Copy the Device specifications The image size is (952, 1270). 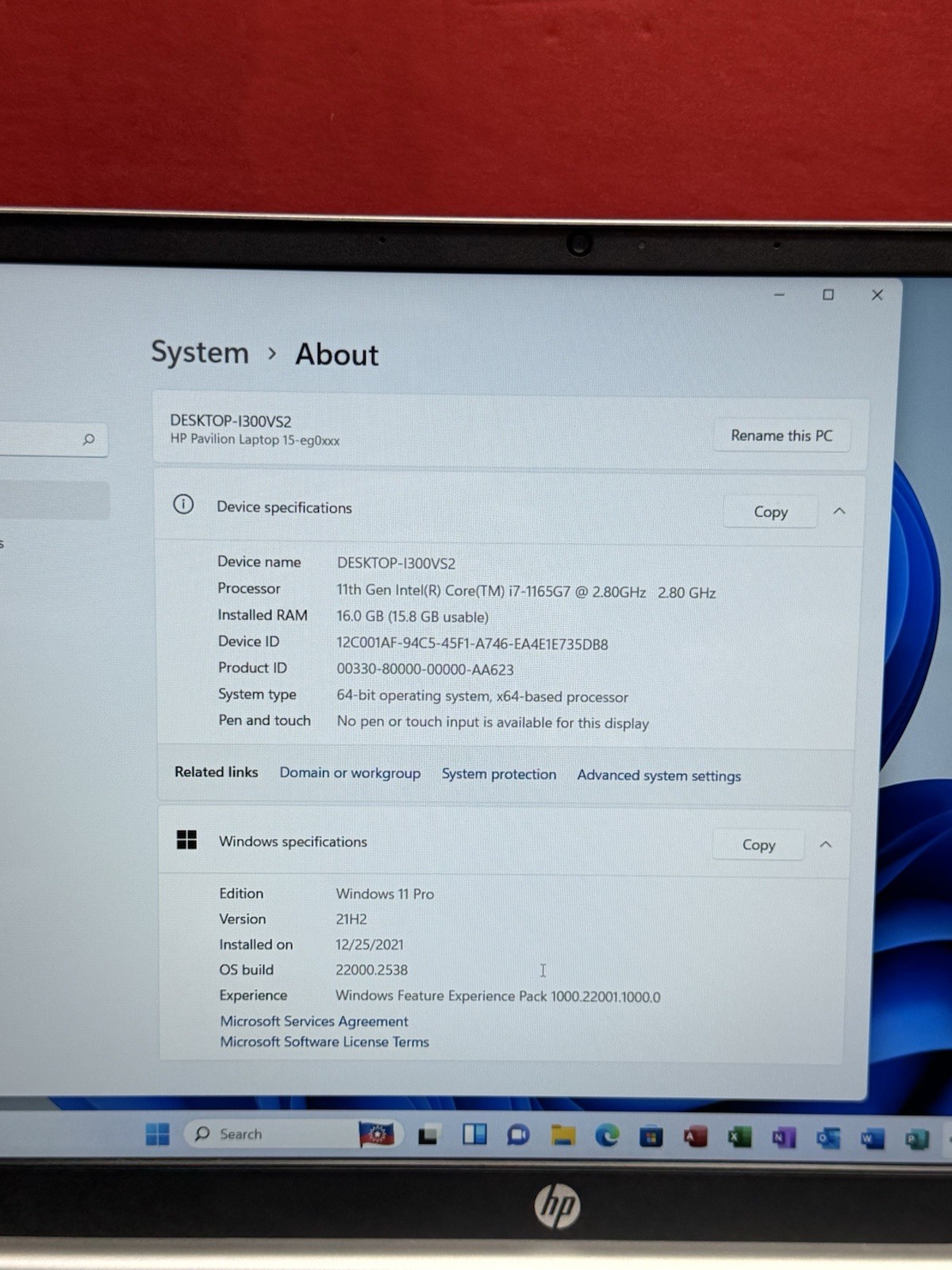(x=770, y=512)
